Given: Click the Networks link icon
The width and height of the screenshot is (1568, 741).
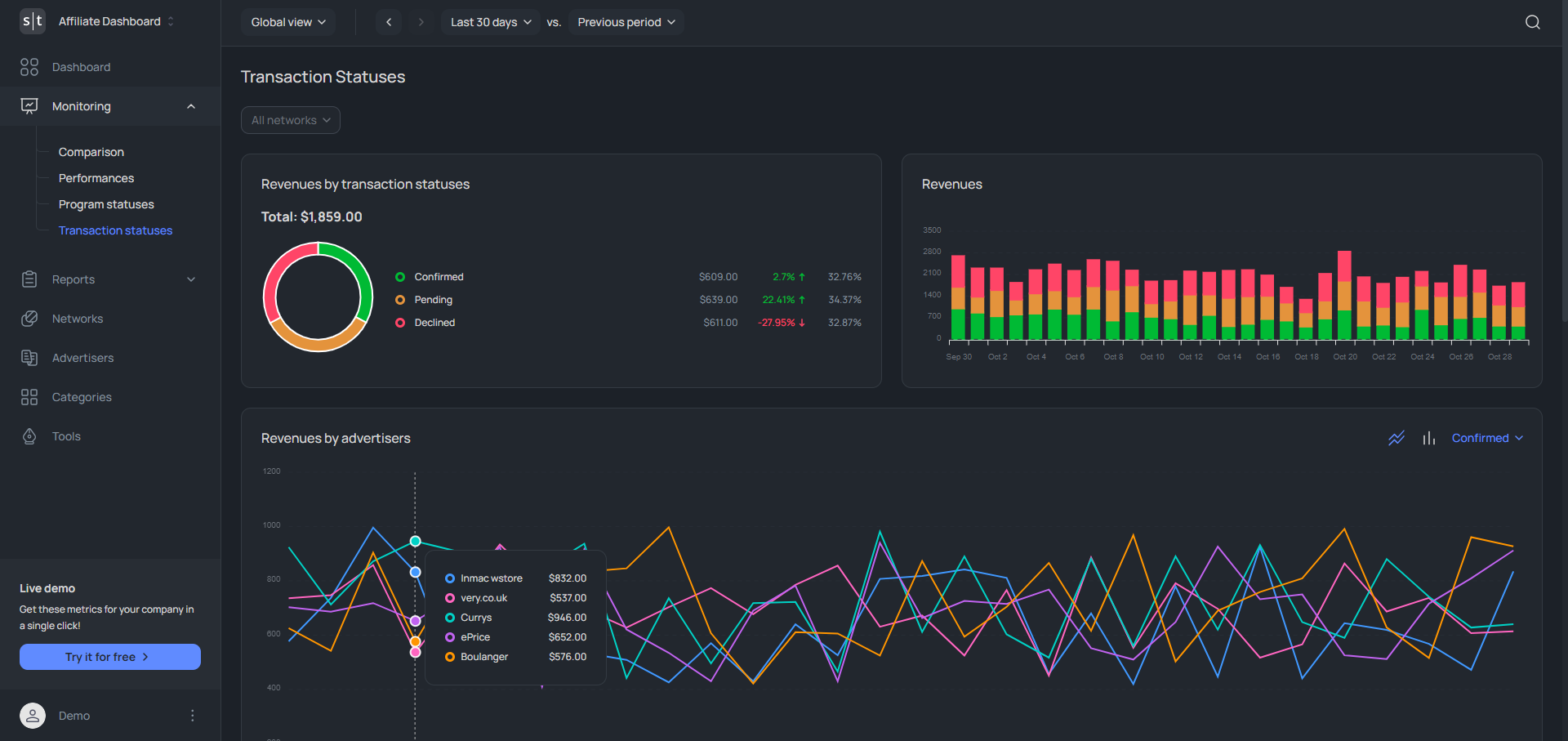Looking at the screenshot, I should (29, 319).
